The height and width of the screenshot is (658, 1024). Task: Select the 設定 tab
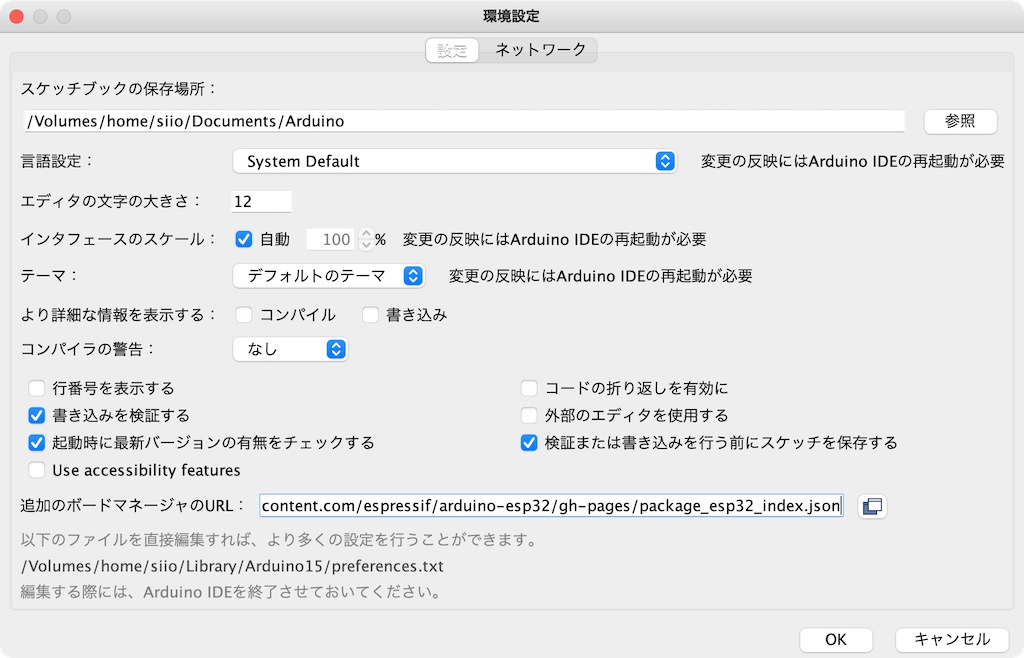click(x=452, y=50)
